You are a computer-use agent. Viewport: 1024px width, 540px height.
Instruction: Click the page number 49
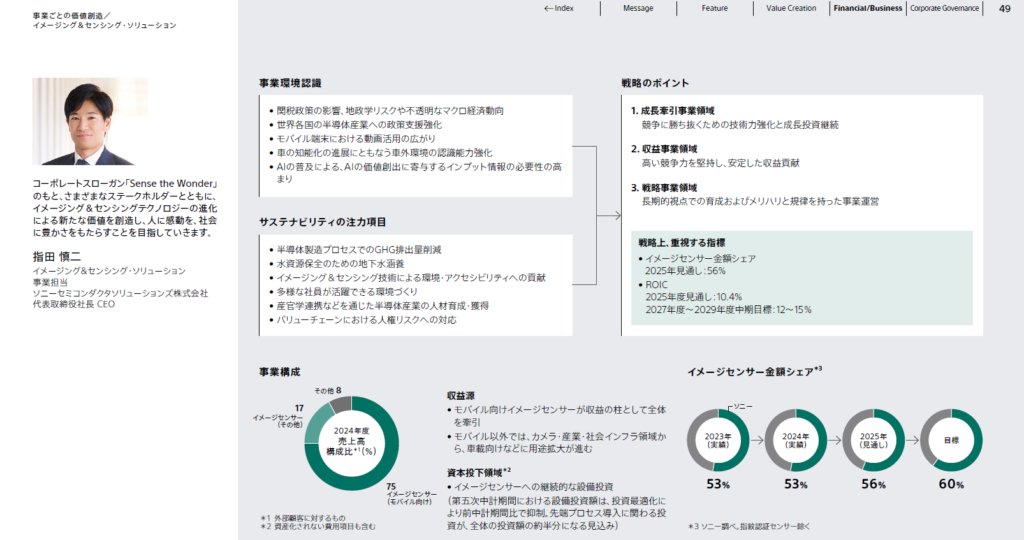point(1004,9)
